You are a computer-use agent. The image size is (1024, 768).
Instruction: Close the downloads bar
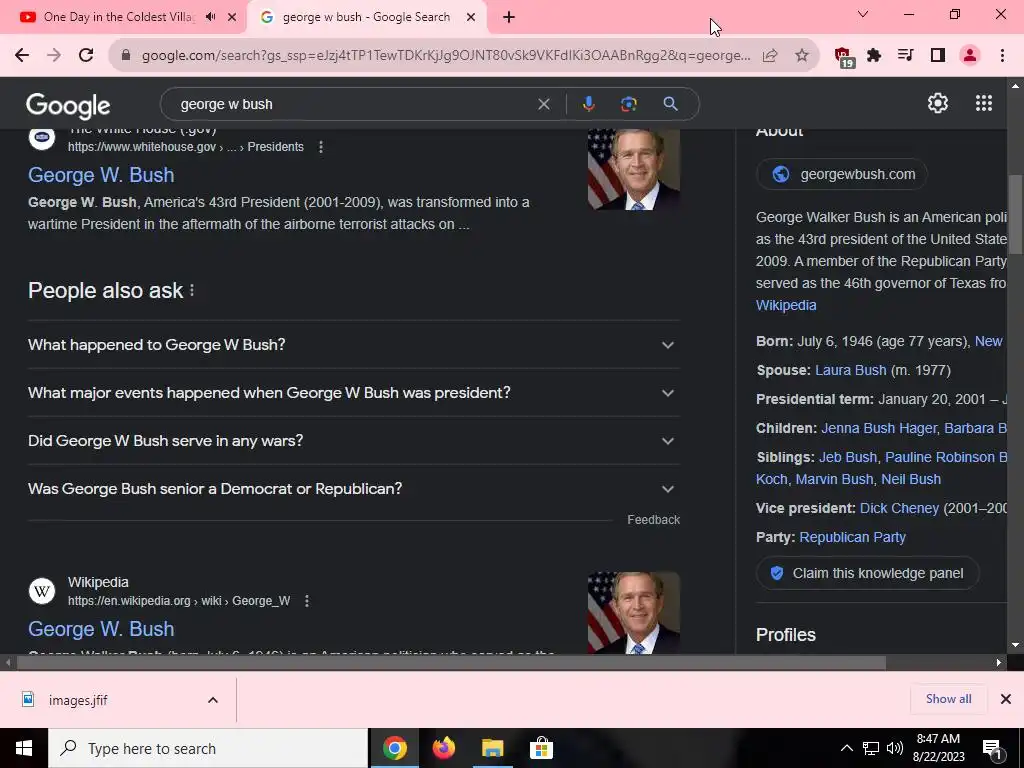[1006, 699]
